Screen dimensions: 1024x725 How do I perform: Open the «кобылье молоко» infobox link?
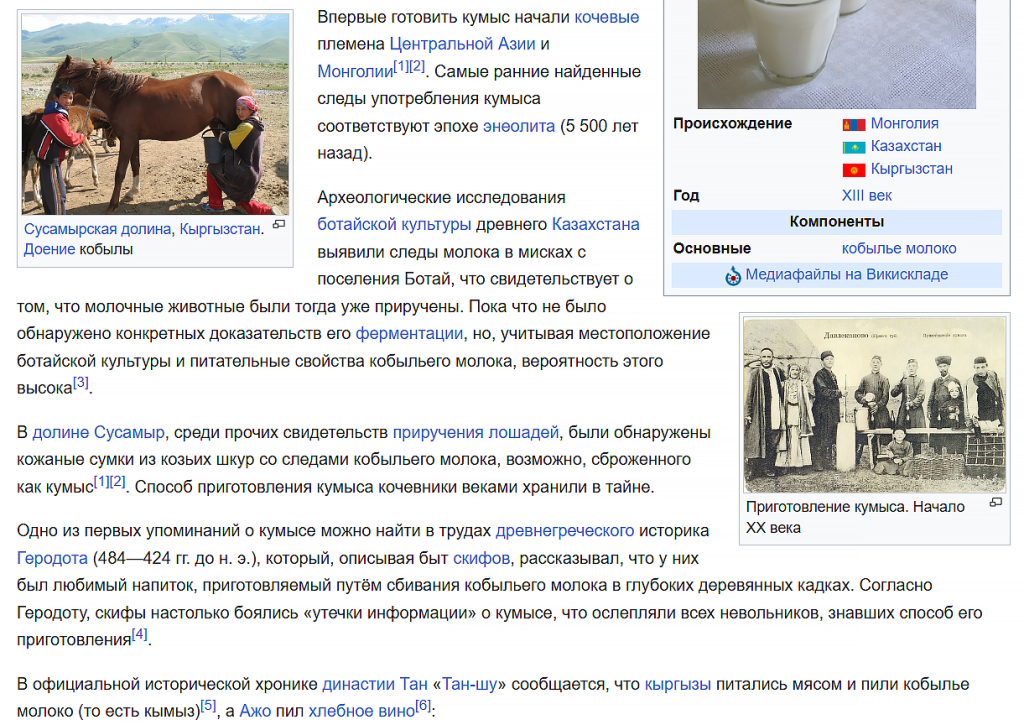899,248
